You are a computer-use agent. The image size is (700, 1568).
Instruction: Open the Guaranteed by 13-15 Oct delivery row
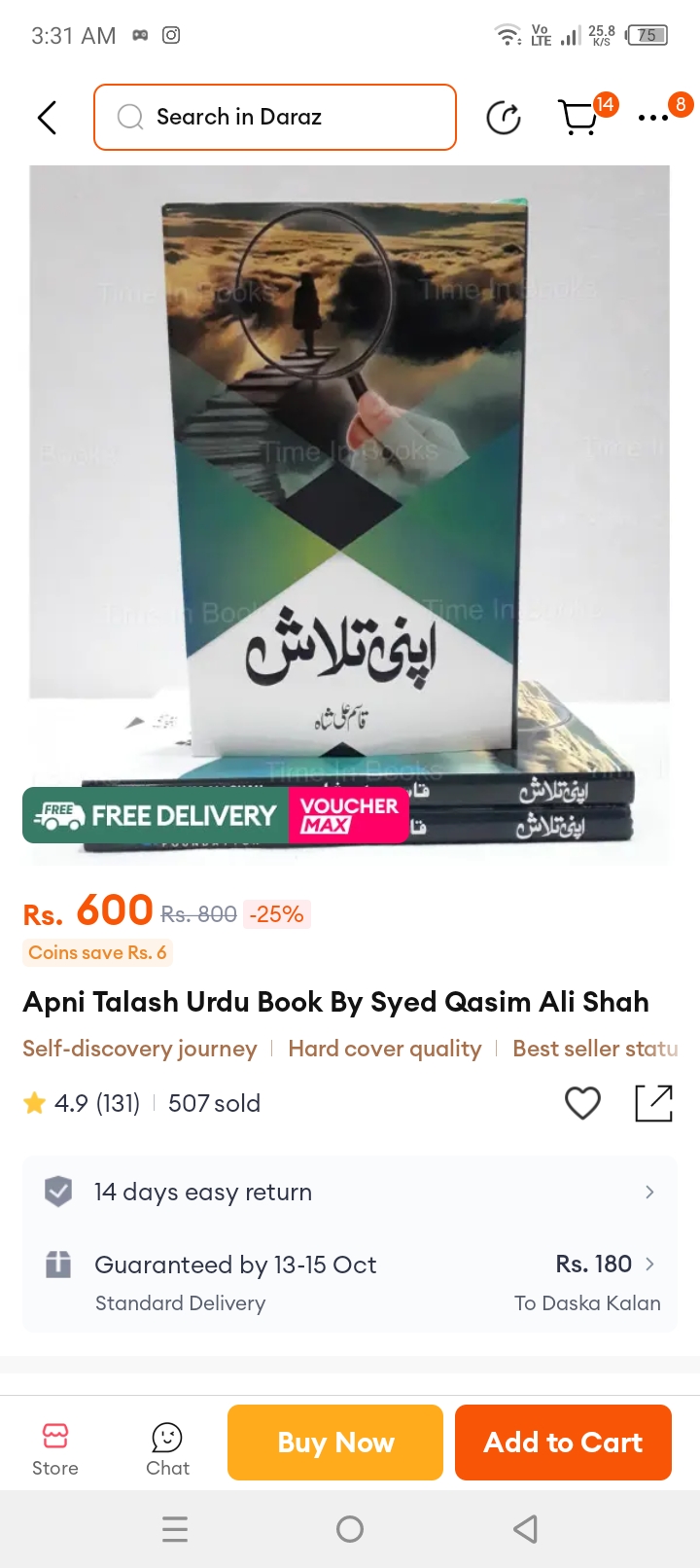point(350,1282)
